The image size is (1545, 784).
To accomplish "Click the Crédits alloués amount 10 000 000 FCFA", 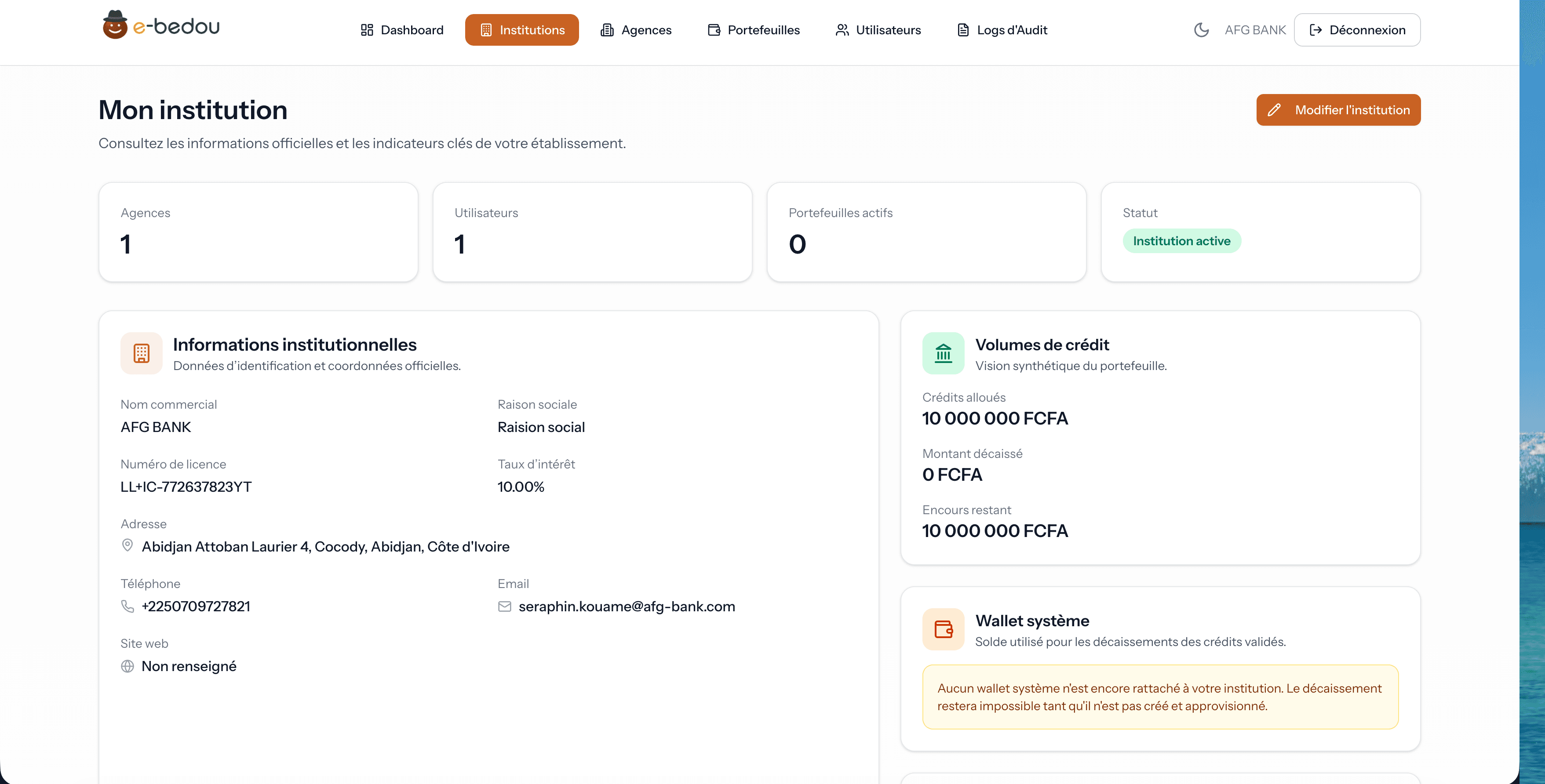I will click(995, 418).
